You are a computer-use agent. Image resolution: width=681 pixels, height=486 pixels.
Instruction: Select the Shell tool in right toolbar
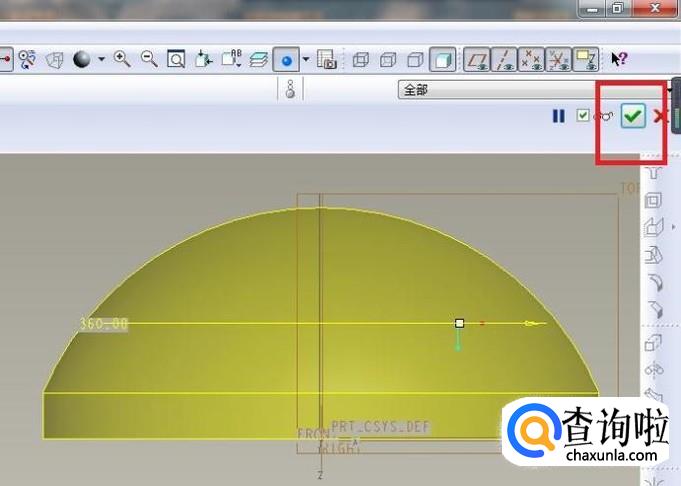[x=654, y=201]
